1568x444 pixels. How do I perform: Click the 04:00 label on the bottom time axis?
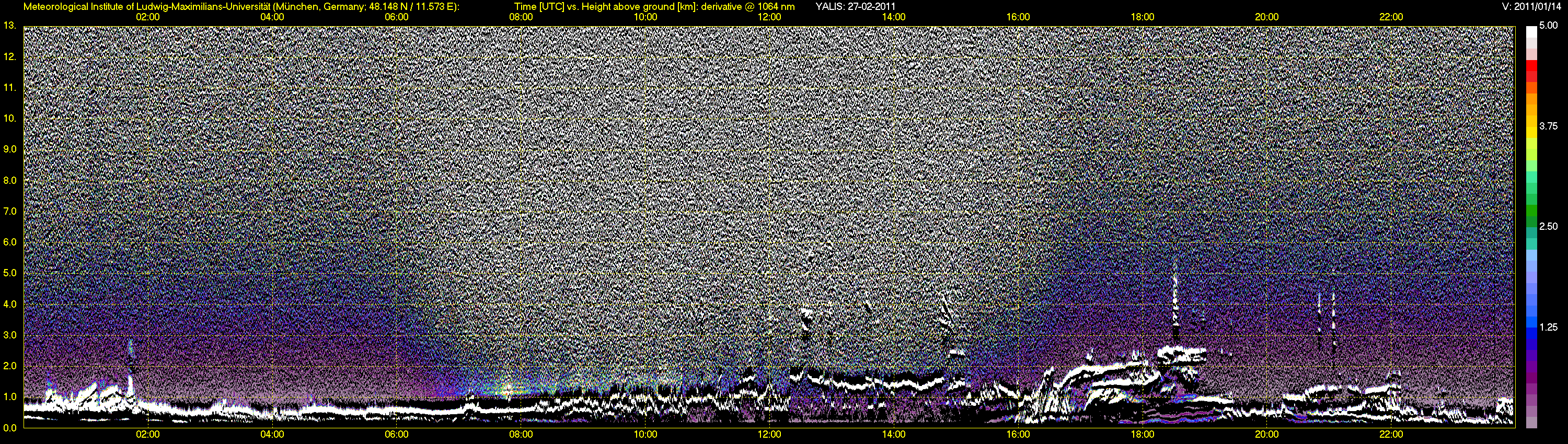pyautogui.click(x=272, y=435)
